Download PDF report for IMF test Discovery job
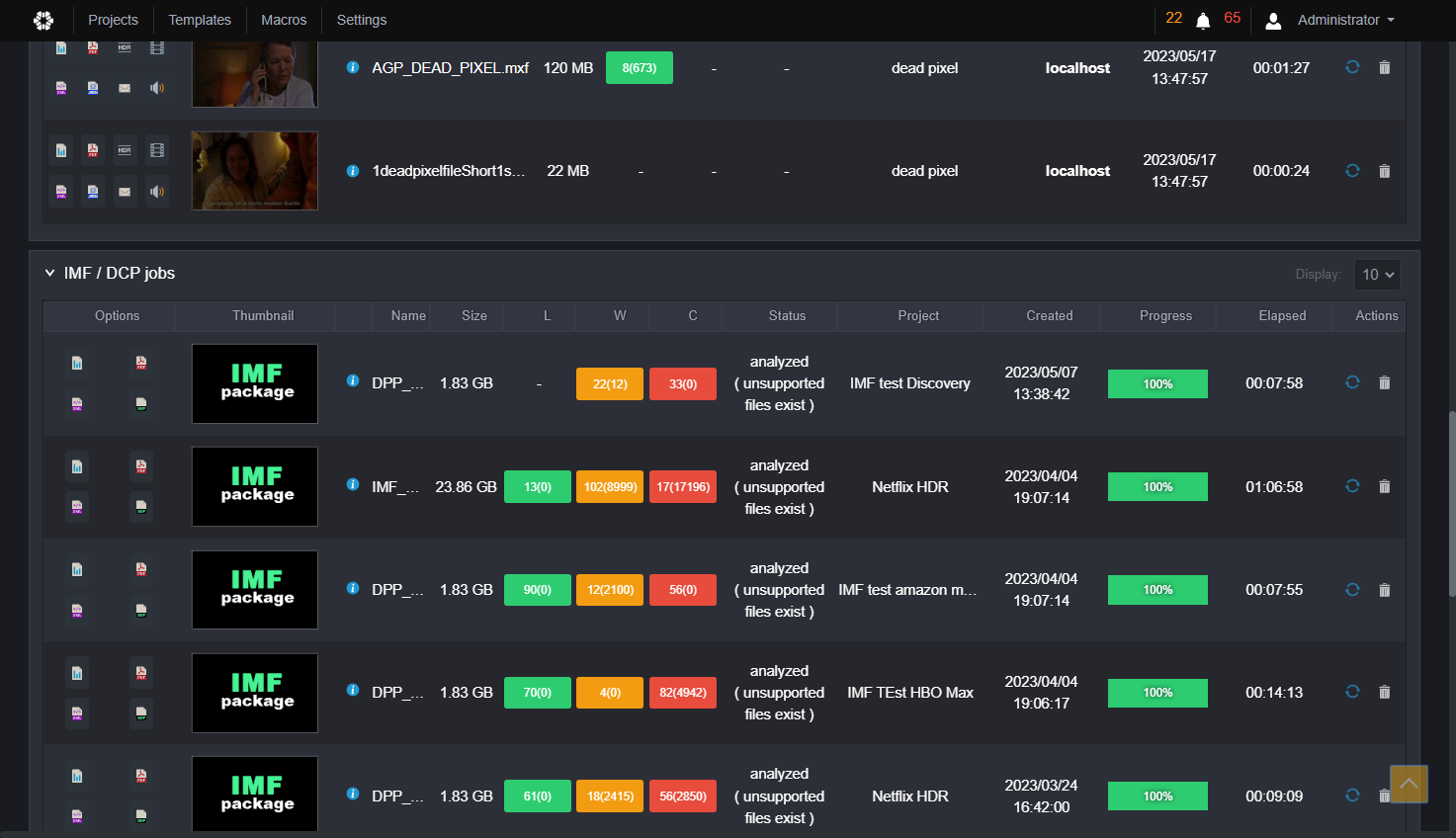The height and width of the screenshot is (838, 1456). [x=141, y=363]
